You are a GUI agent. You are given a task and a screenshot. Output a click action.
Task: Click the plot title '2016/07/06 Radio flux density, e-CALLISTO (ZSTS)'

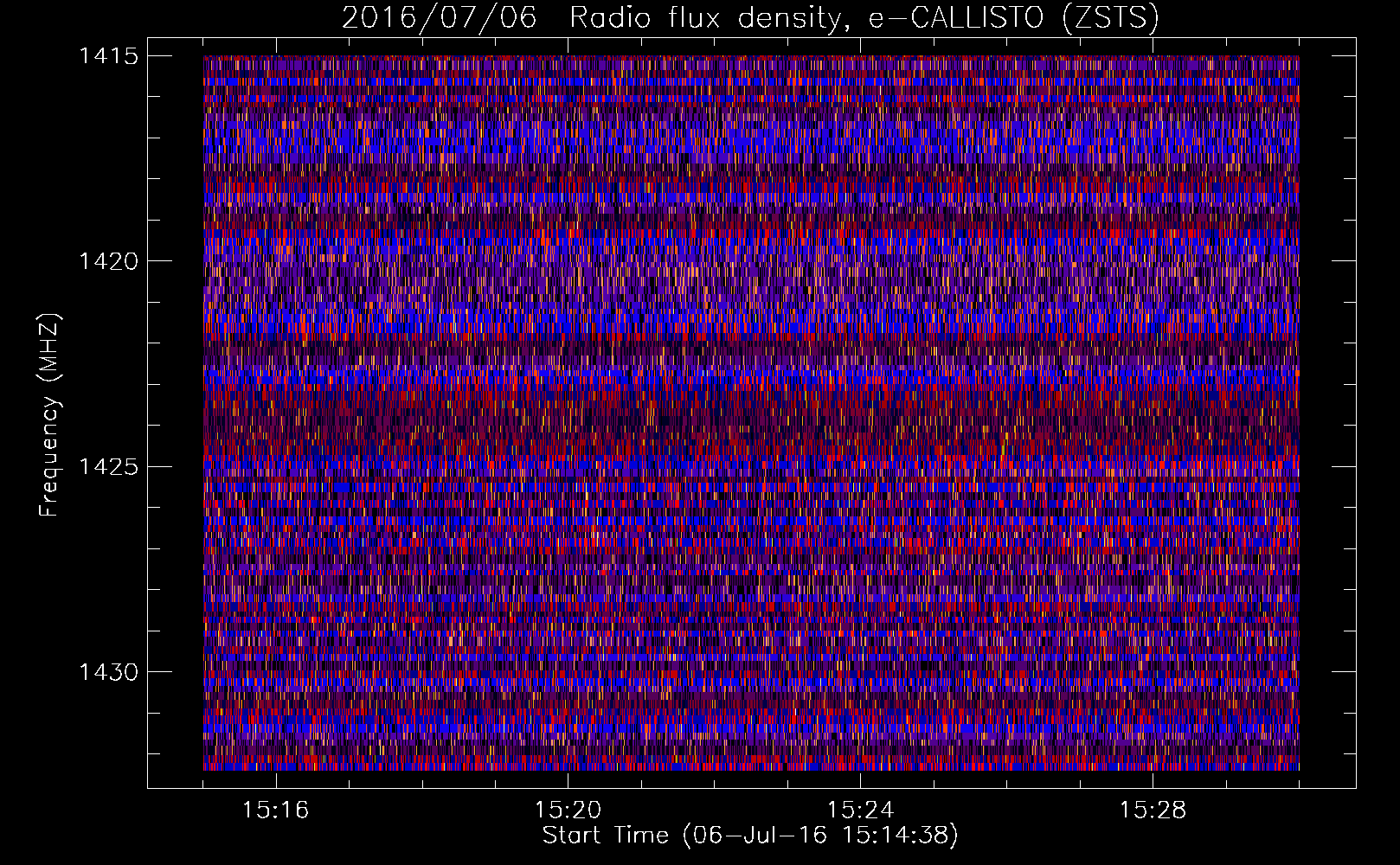tap(750, 17)
